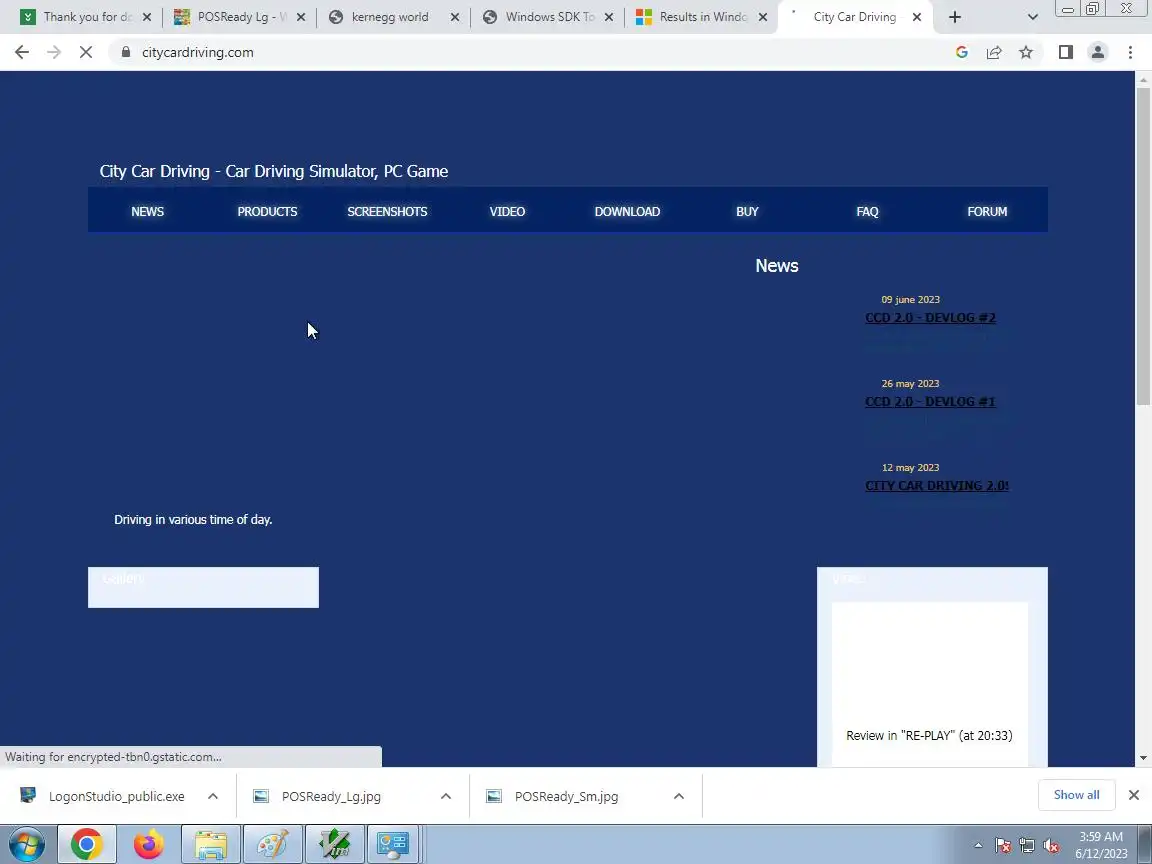View site information lock icon
The width and height of the screenshot is (1152, 864).
[x=126, y=52]
